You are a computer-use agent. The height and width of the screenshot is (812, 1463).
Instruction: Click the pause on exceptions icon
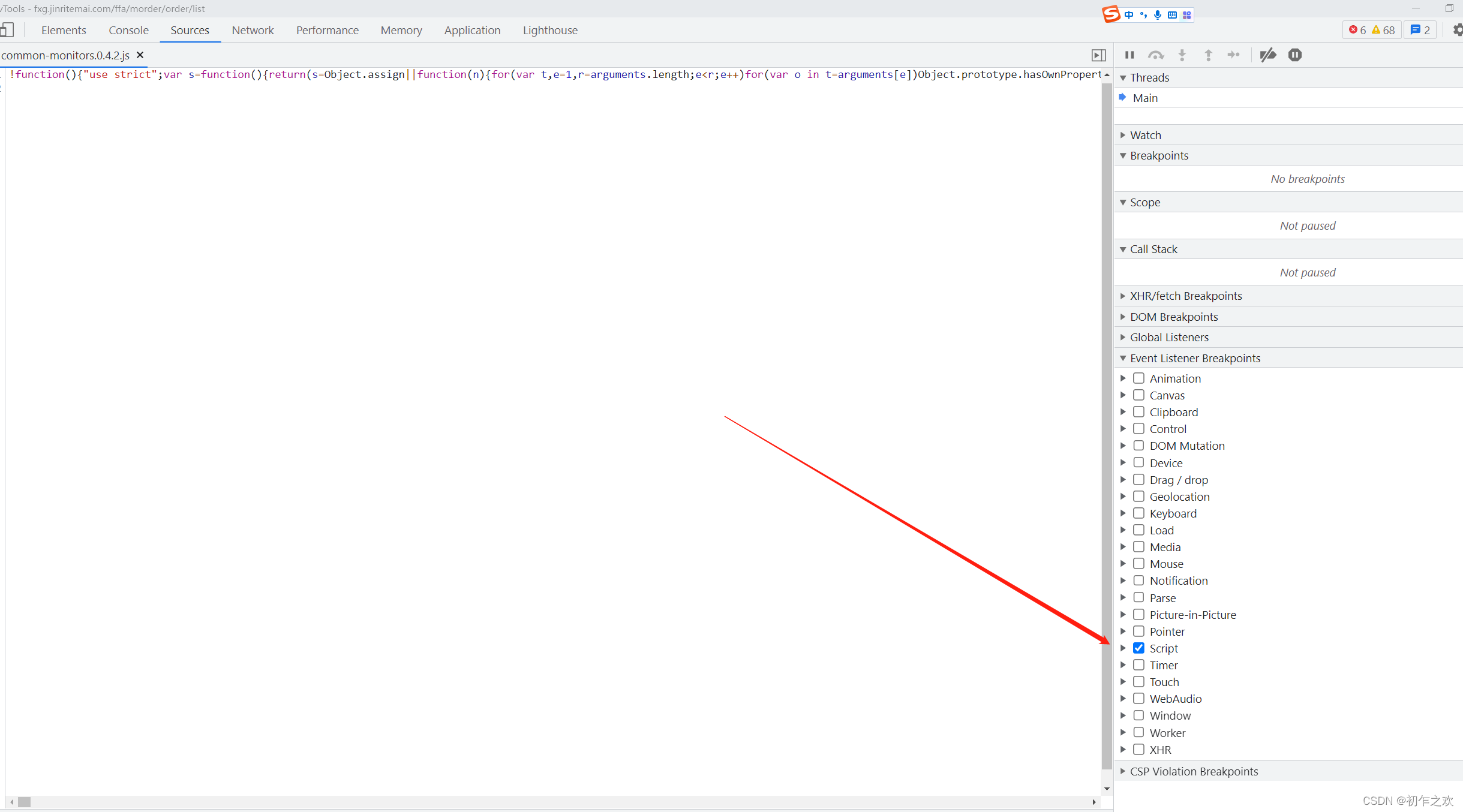(x=1295, y=55)
